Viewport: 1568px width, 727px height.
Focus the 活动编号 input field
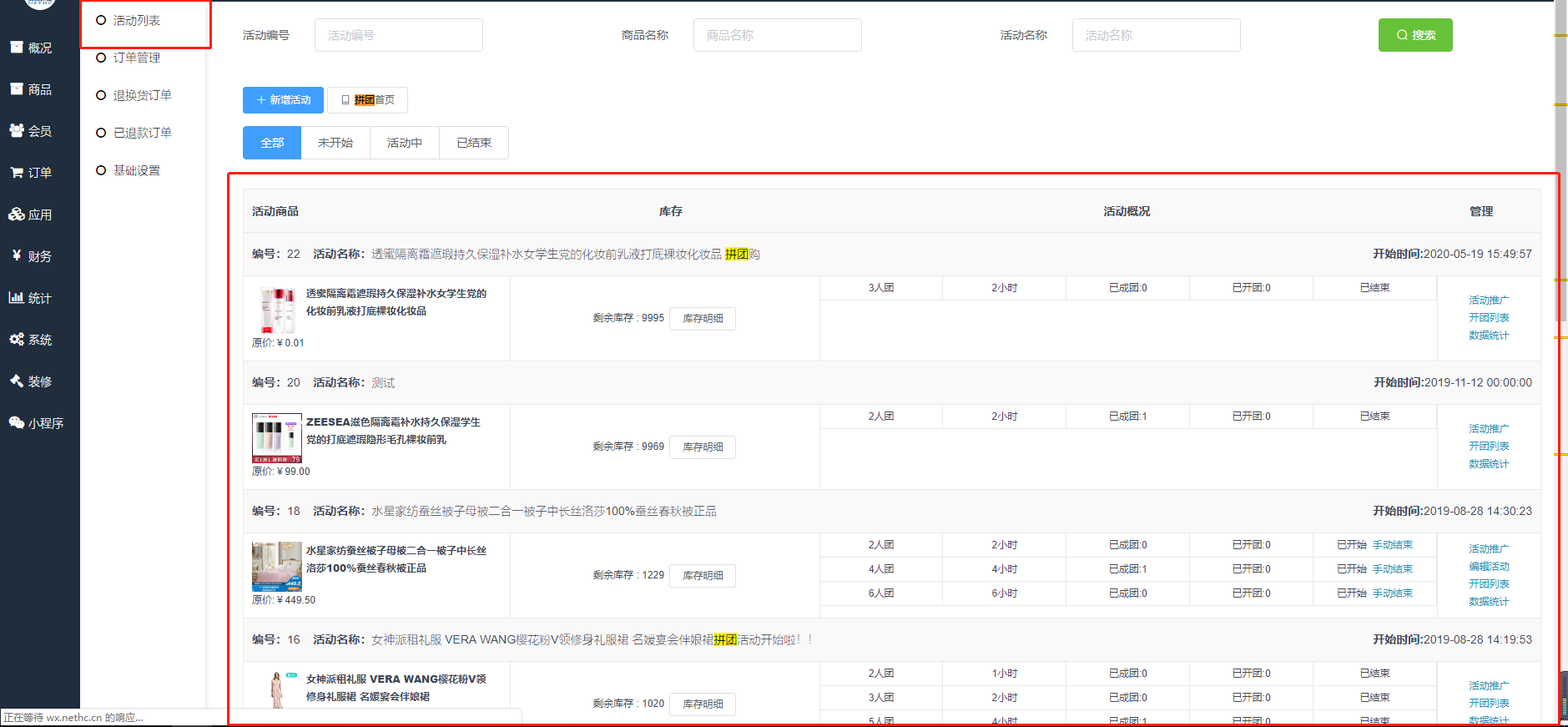(399, 35)
